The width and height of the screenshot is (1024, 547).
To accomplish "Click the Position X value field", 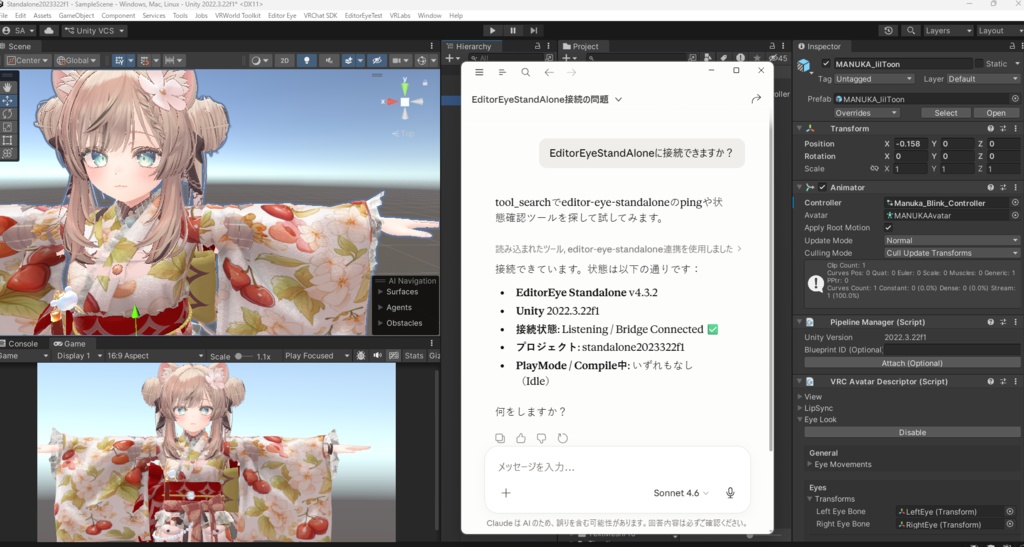I will coord(910,144).
